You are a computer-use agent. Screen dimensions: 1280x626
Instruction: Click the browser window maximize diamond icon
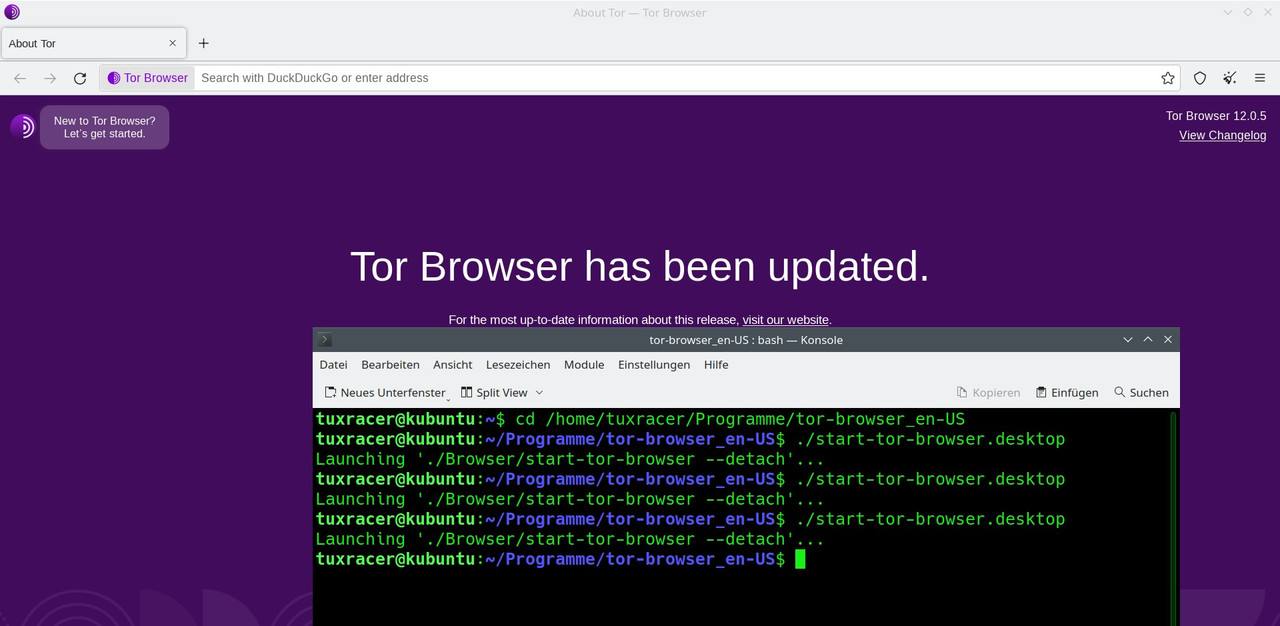tap(1248, 12)
